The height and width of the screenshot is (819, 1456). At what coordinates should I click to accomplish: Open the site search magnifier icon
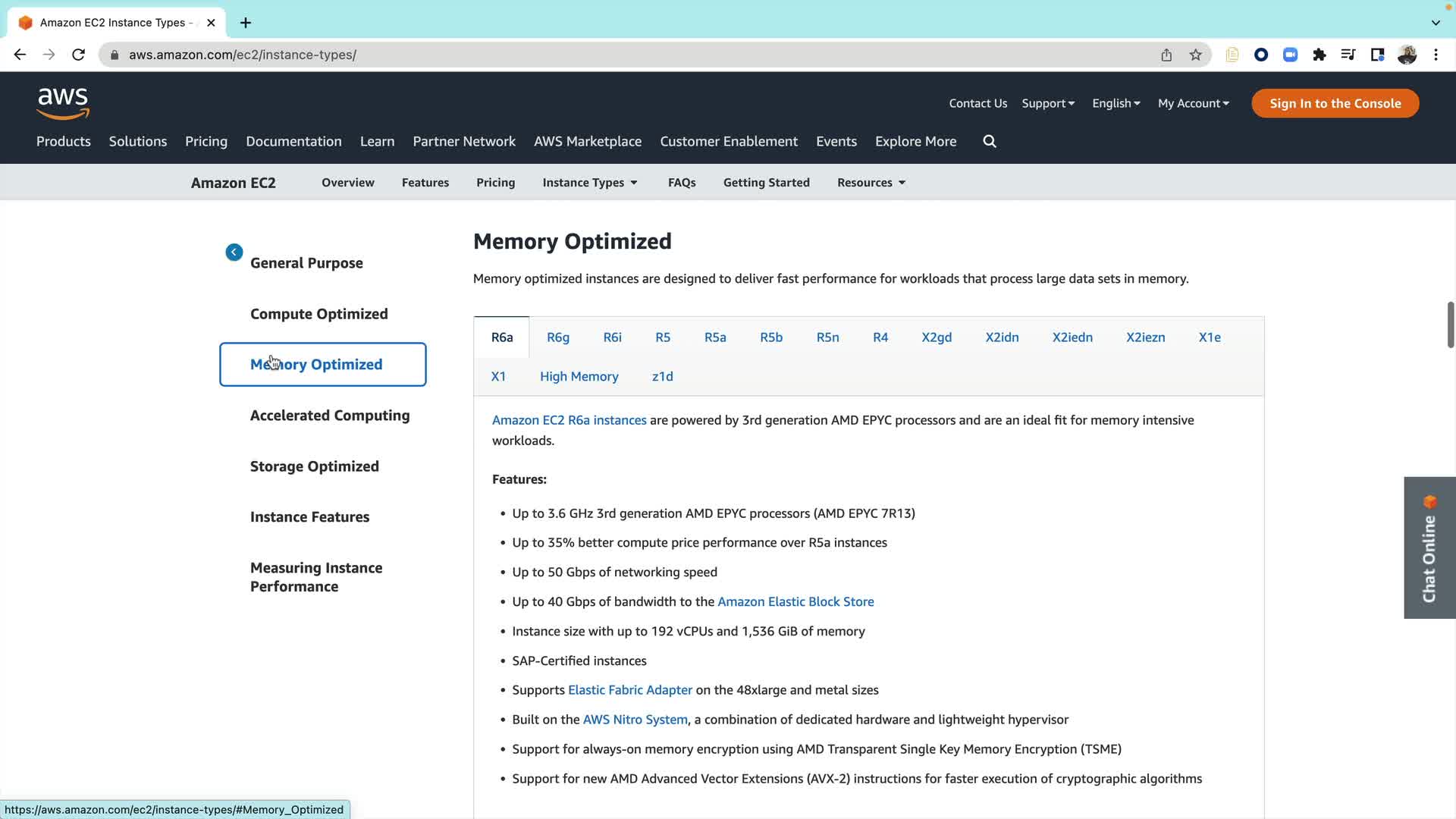click(990, 142)
